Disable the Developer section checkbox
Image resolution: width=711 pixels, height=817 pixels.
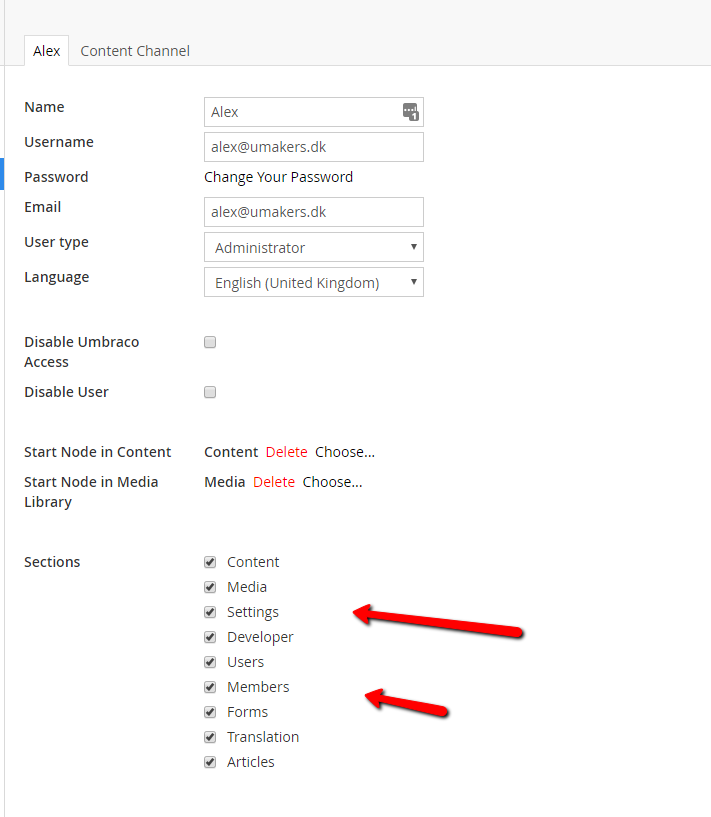(x=210, y=637)
